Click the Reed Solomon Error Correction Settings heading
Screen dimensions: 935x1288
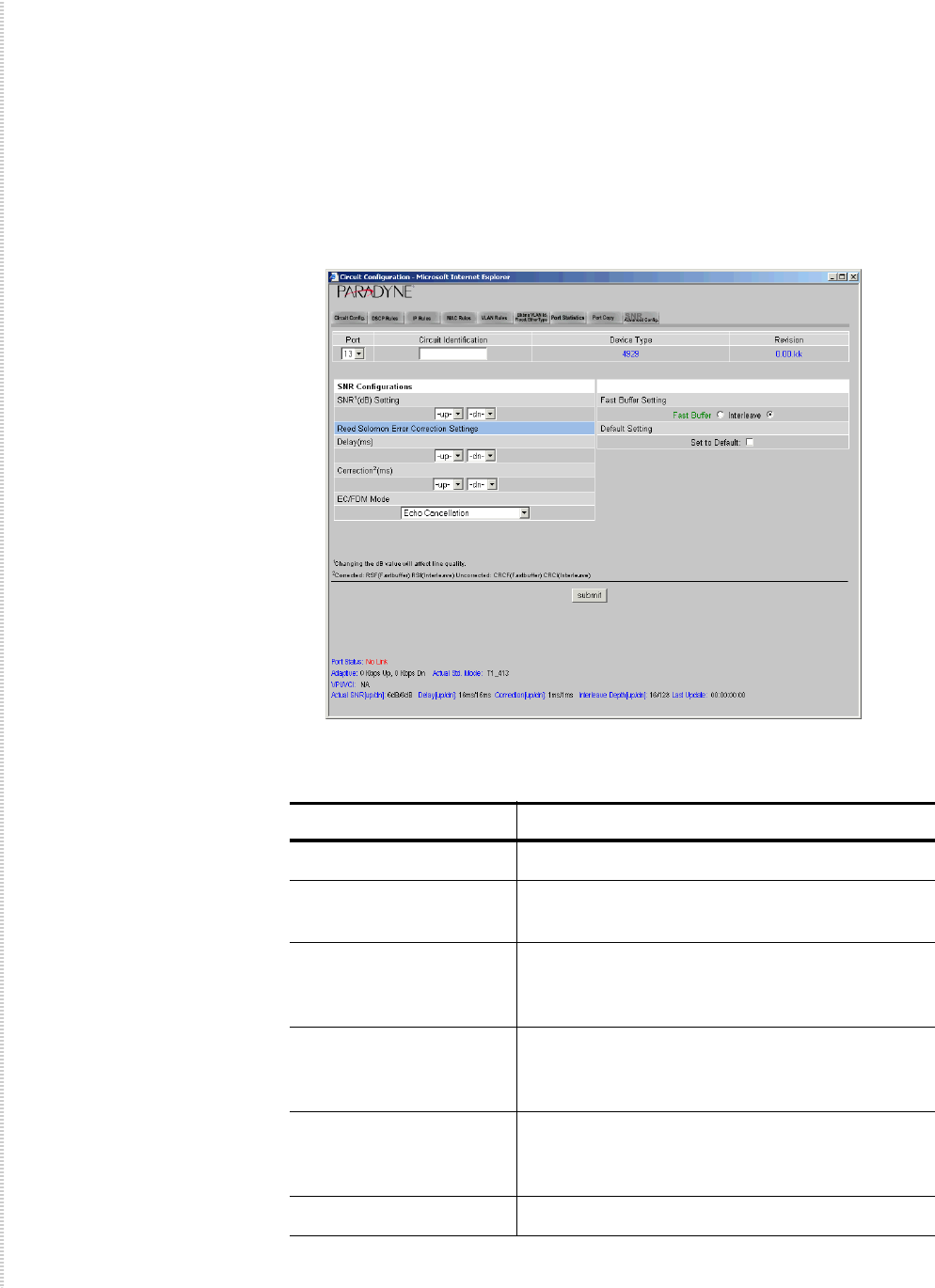click(x=407, y=429)
